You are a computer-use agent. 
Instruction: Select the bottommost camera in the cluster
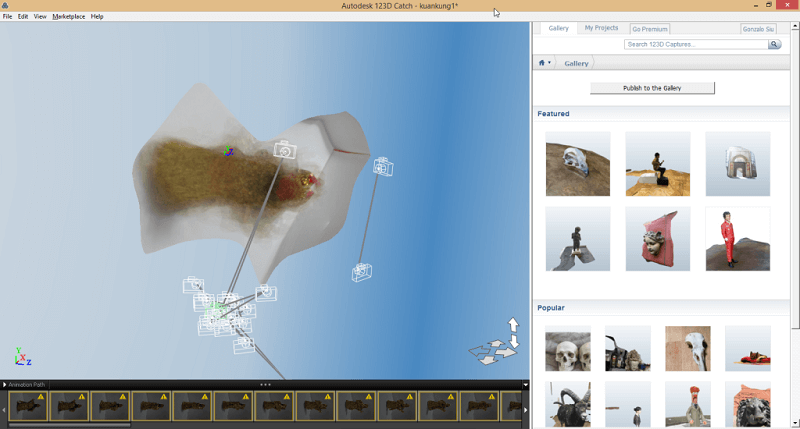click(244, 345)
